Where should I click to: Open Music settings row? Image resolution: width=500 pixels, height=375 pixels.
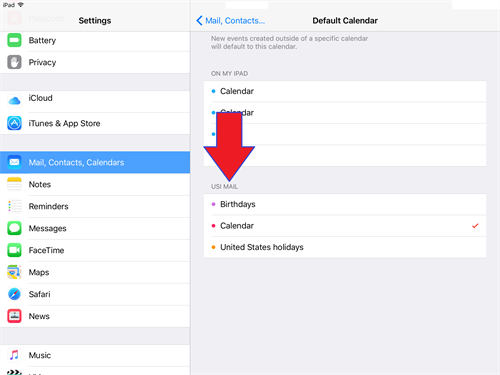point(95,355)
